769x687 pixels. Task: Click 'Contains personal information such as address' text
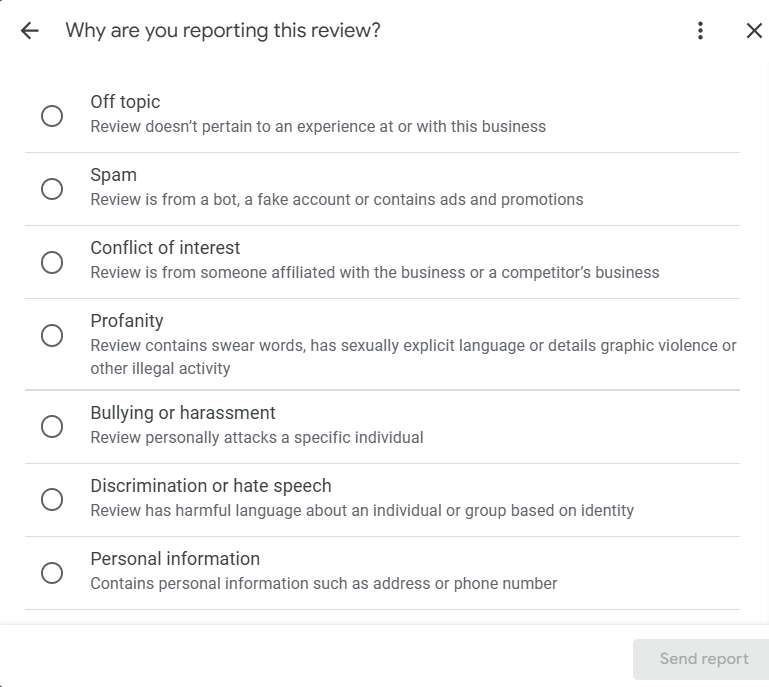click(324, 584)
